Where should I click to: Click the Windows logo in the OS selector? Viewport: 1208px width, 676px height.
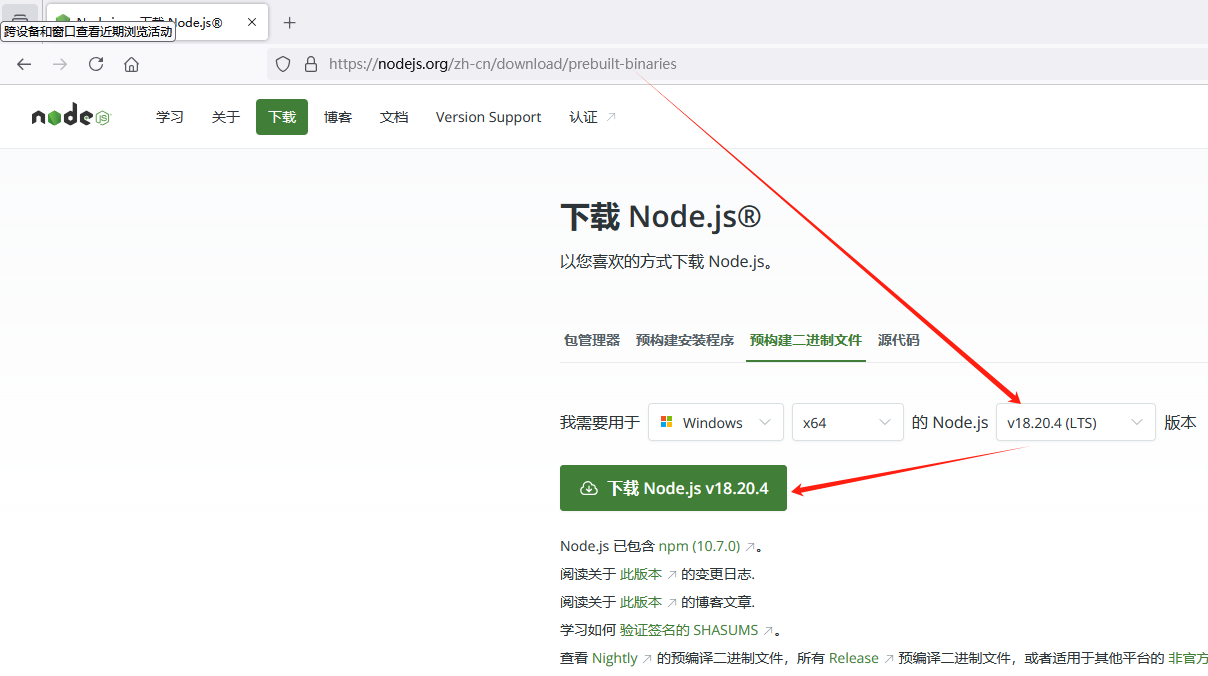(666, 422)
